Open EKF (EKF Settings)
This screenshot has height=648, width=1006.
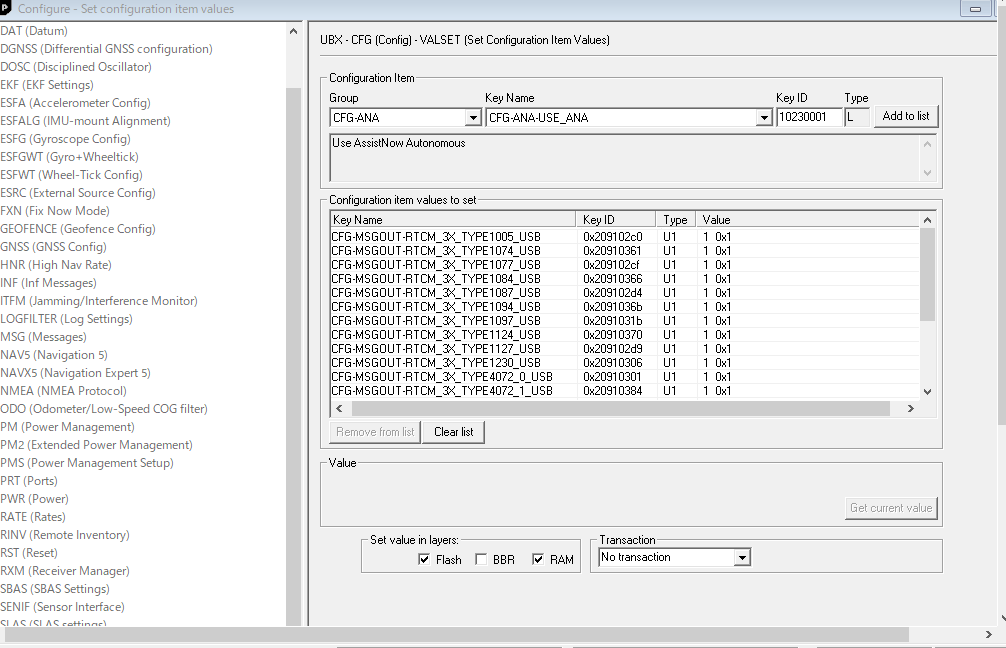47,85
